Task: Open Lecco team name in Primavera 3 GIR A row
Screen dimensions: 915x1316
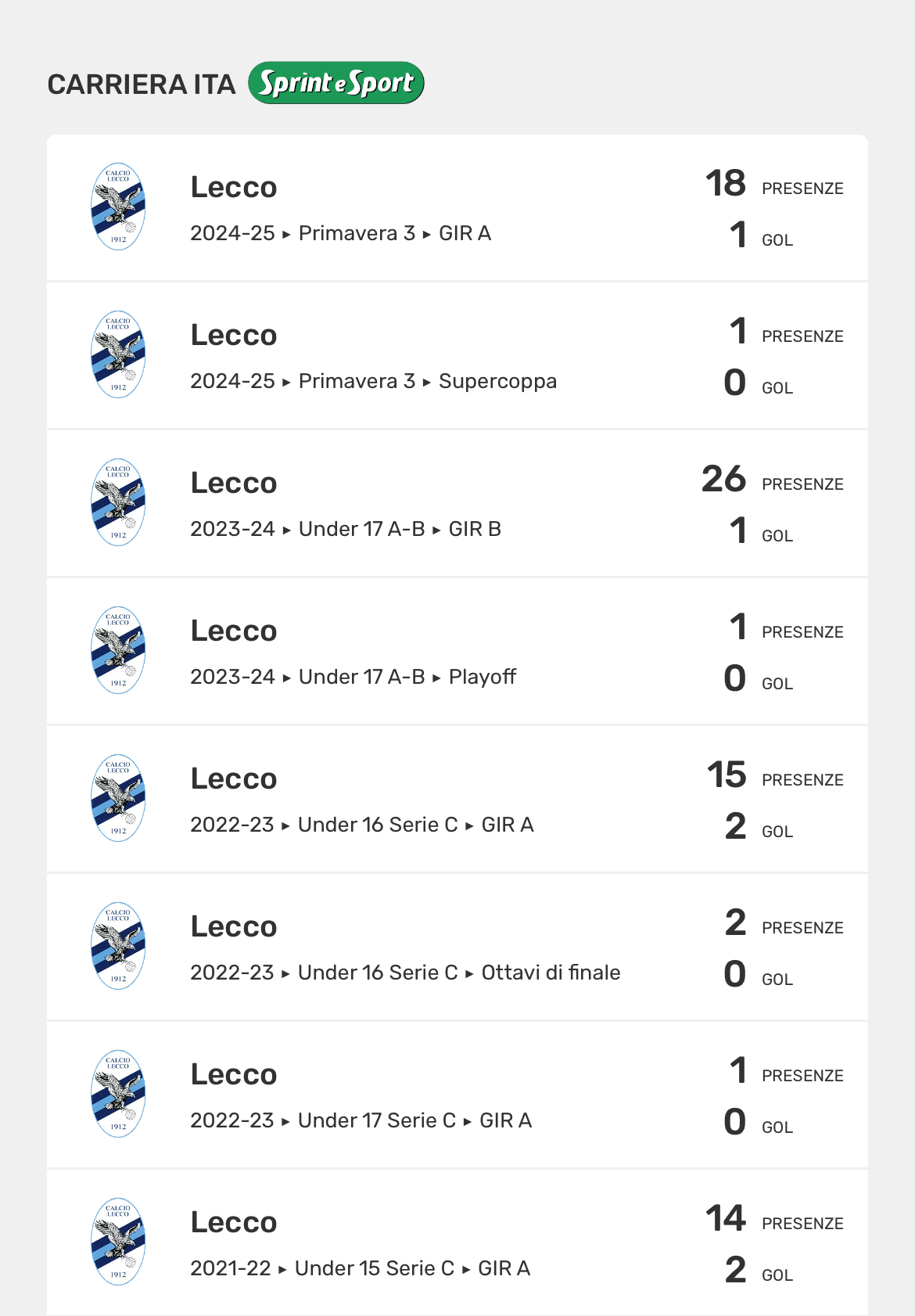Action: click(x=234, y=188)
